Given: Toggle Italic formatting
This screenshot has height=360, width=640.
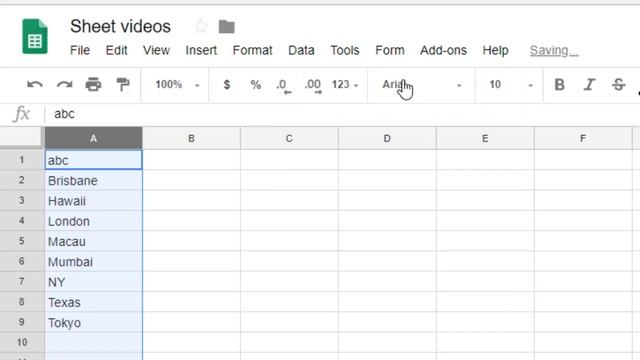Looking at the screenshot, I should [x=589, y=84].
